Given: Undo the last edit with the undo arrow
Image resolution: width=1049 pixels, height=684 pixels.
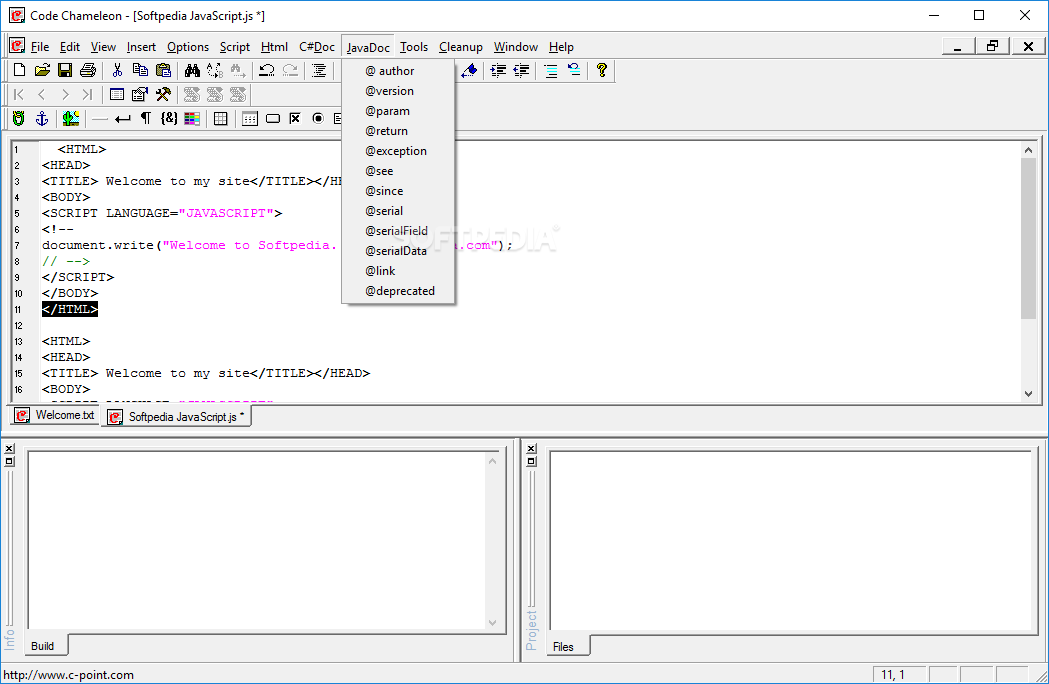Looking at the screenshot, I should tap(267, 70).
